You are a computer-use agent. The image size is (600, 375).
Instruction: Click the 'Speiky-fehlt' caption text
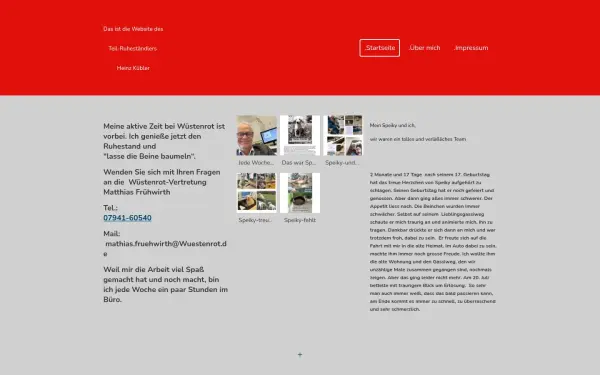point(300,220)
